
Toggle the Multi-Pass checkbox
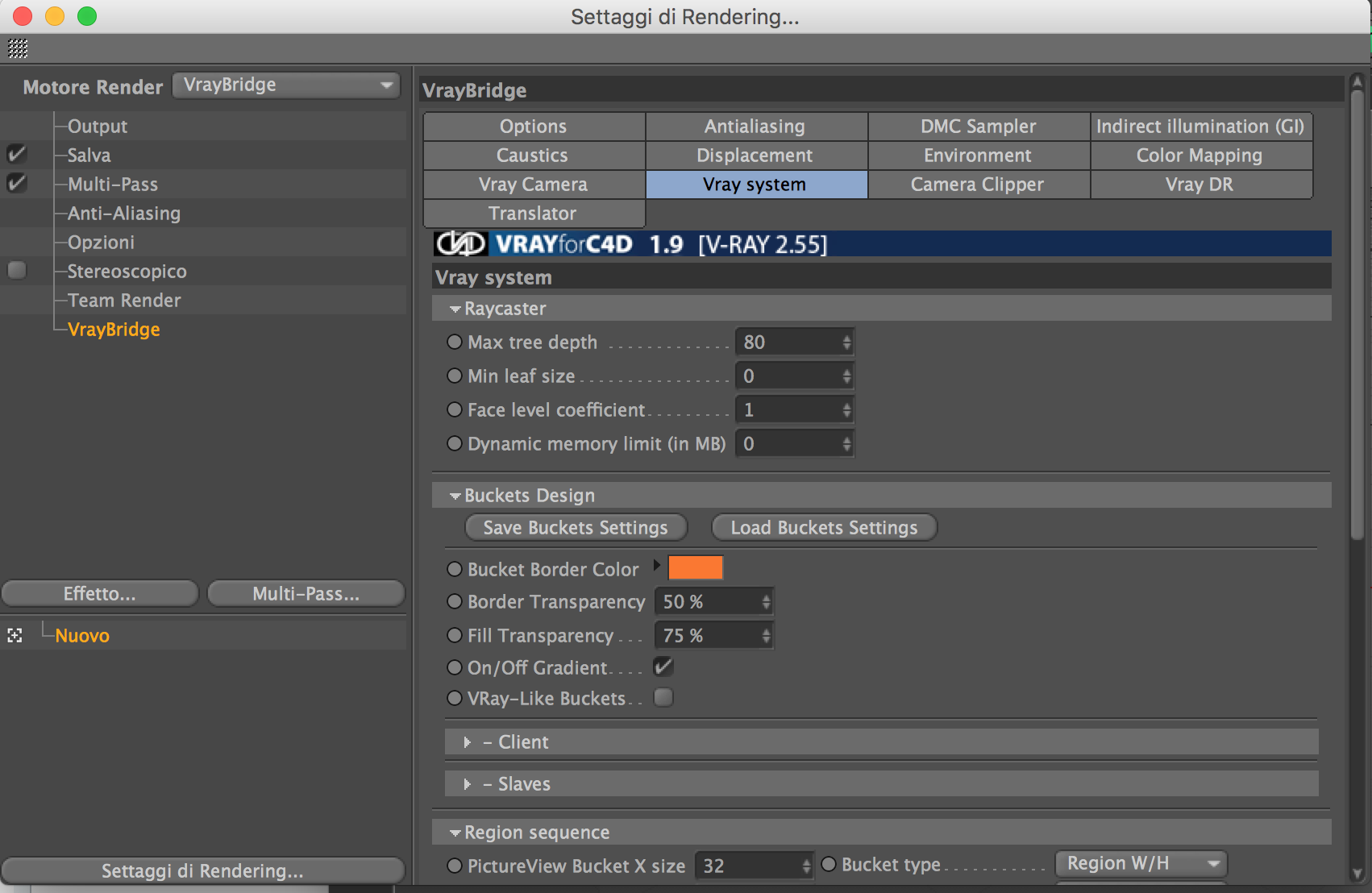(17, 183)
